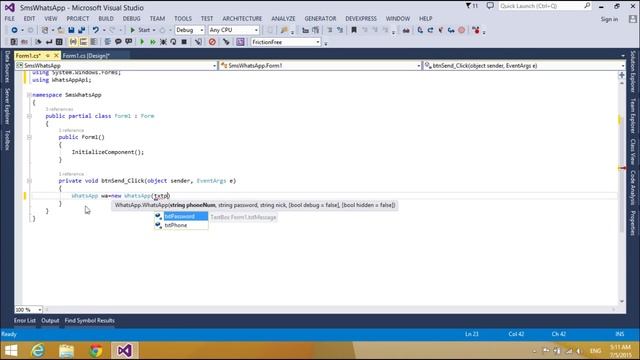Open the 100 % zoom dropdown
The image size is (640, 360).
28,310
